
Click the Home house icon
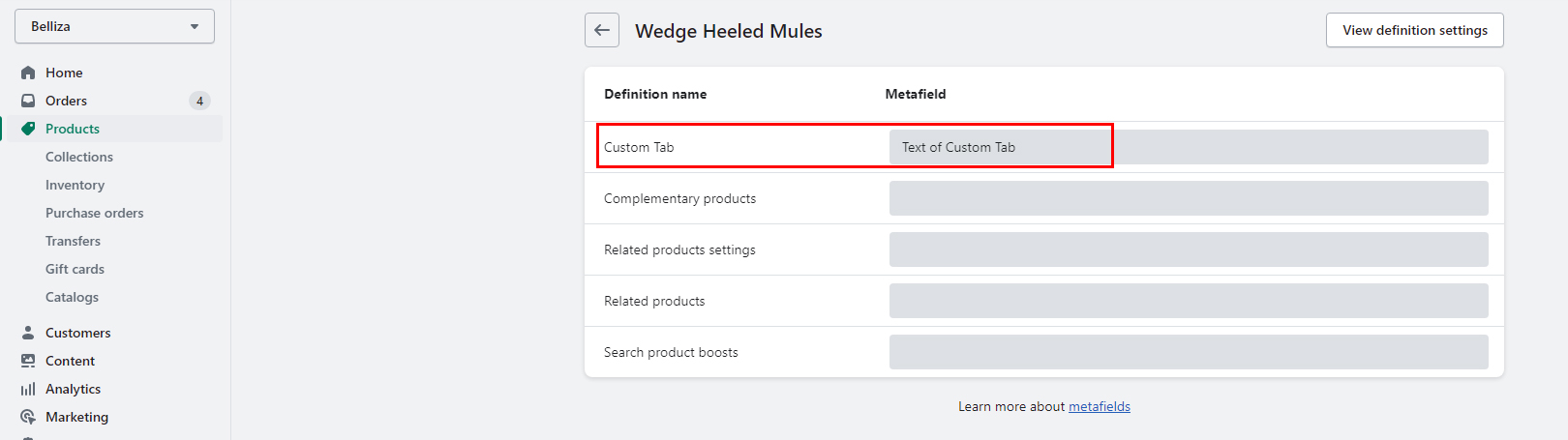(28, 73)
